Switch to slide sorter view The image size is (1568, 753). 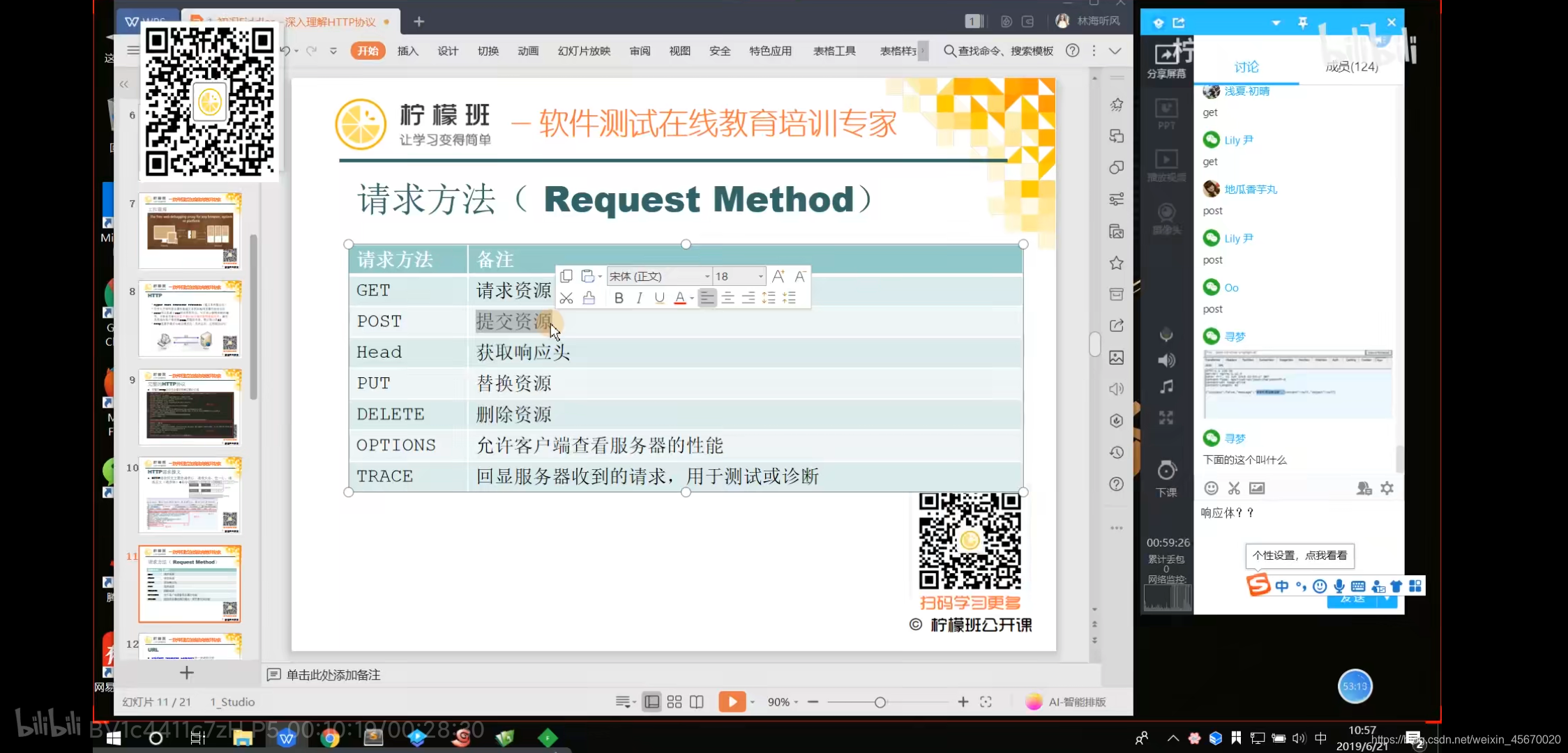[674, 702]
